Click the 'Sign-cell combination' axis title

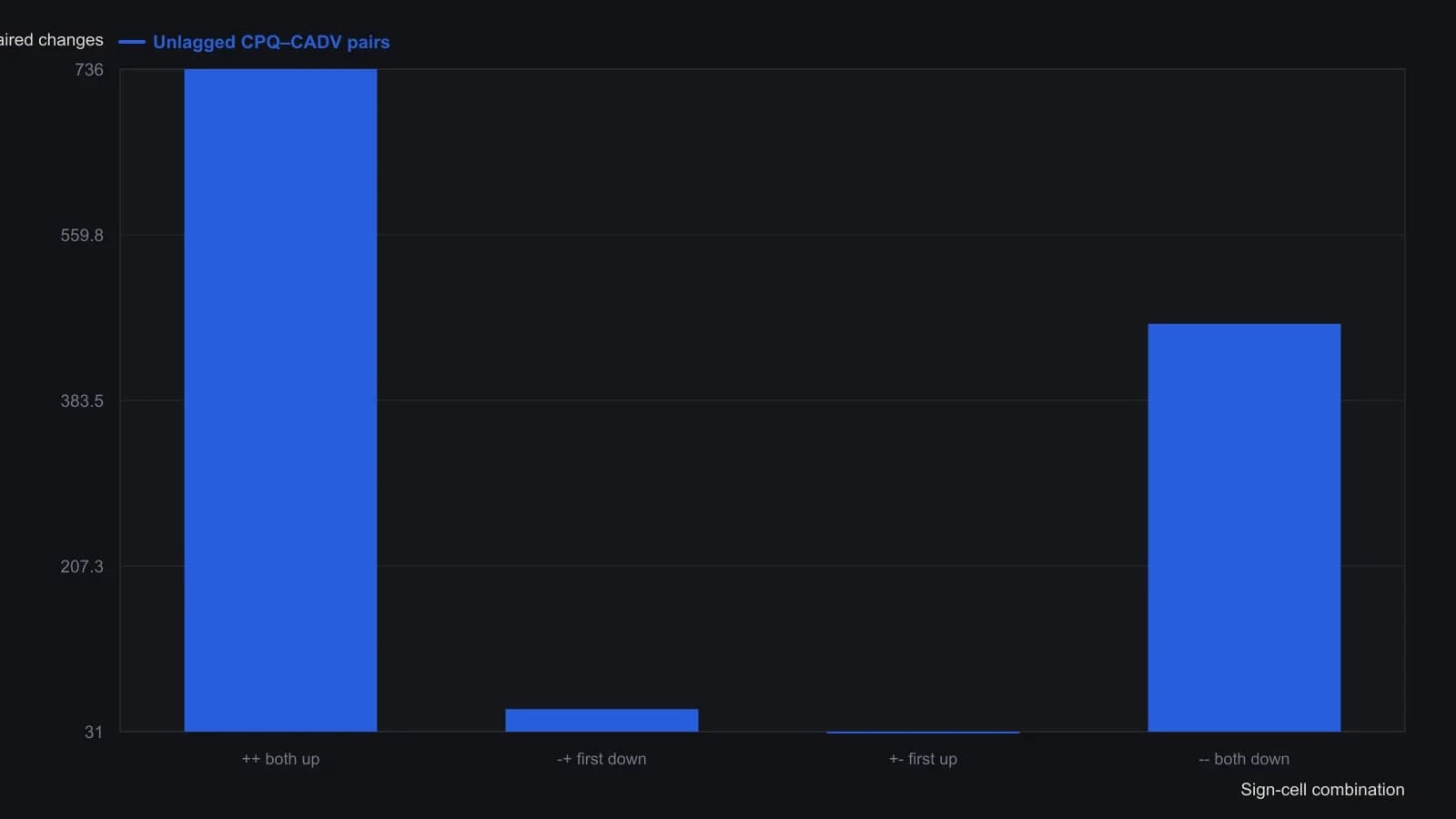[x=1322, y=790]
